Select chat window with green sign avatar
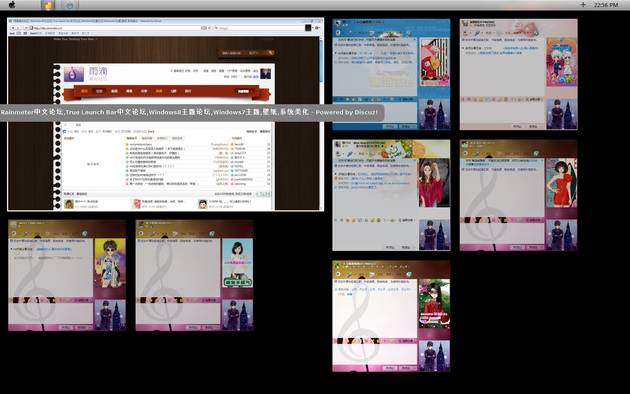 click(x=194, y=276)
